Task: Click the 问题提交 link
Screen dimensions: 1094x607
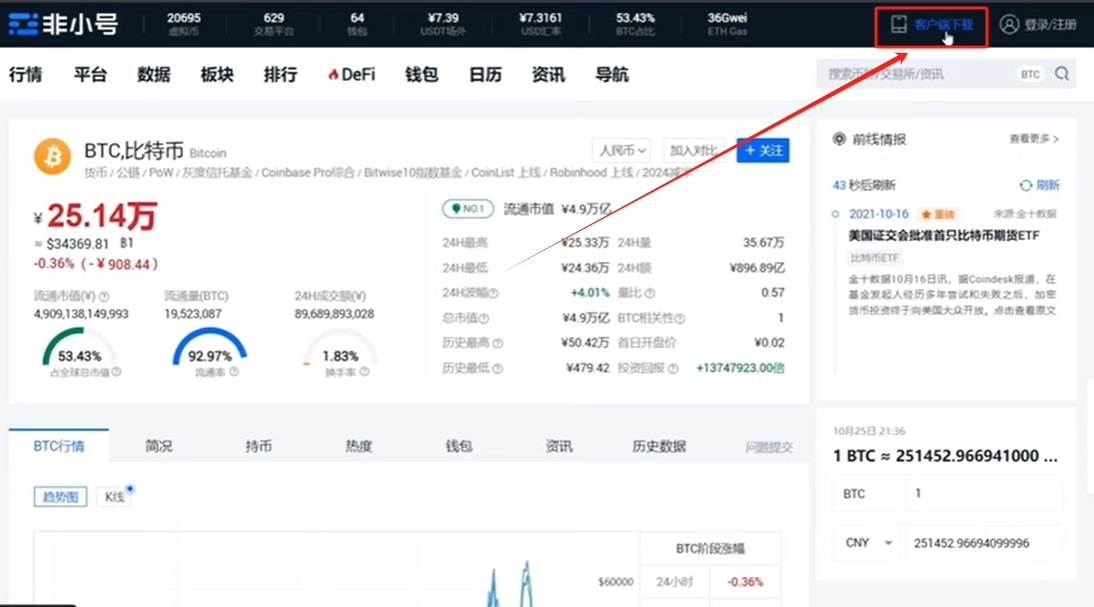Action: [x=769, y=447]
